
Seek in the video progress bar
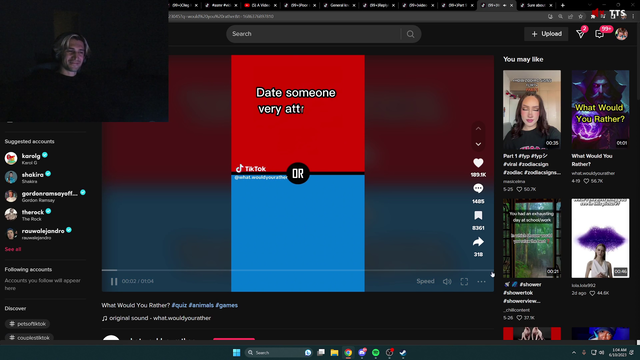[298, 270]
